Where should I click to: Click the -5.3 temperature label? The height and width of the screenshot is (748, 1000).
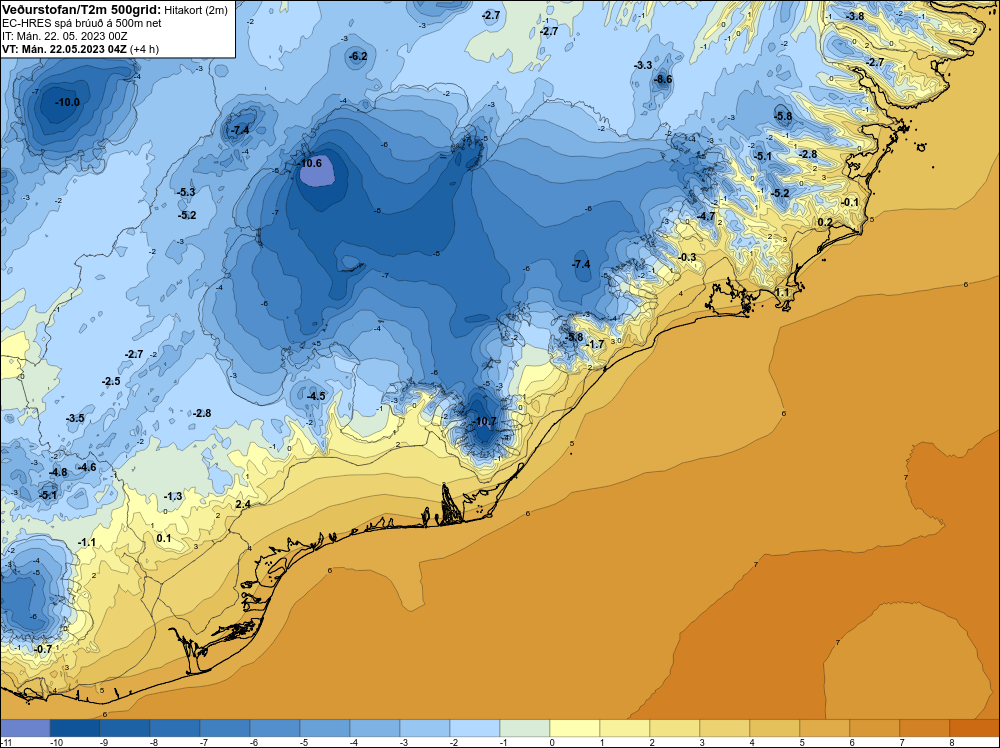point(186,192)
